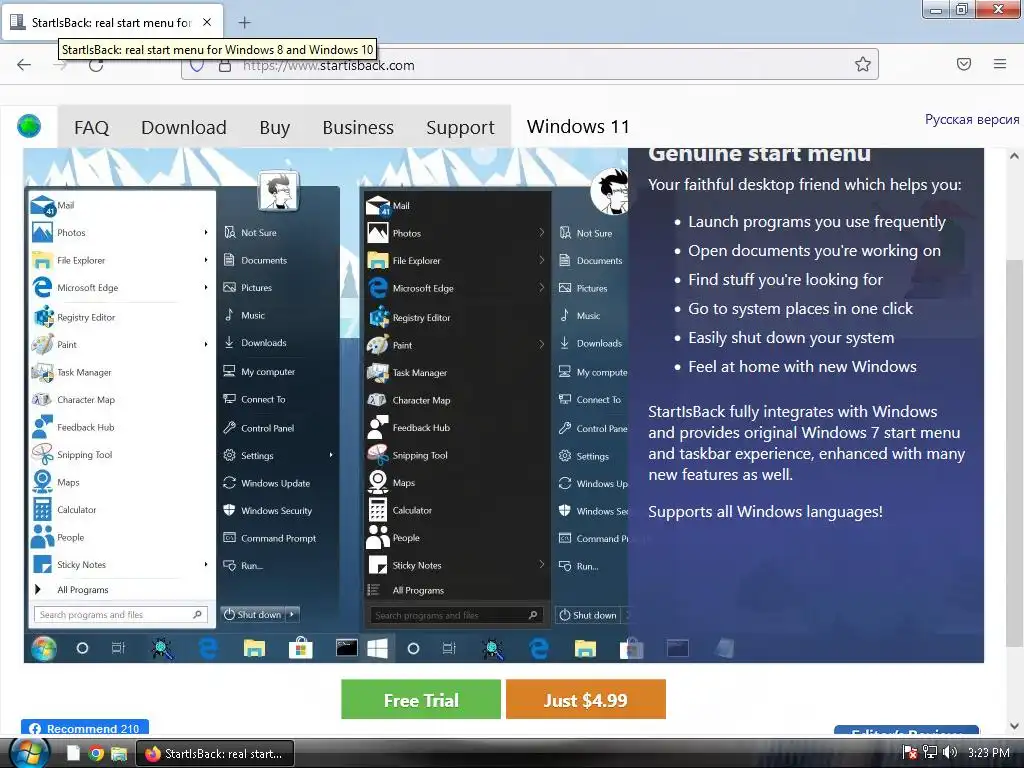Click the Shut down button in light menu
Screen dimensions: 1024x768
coord(253,614)
